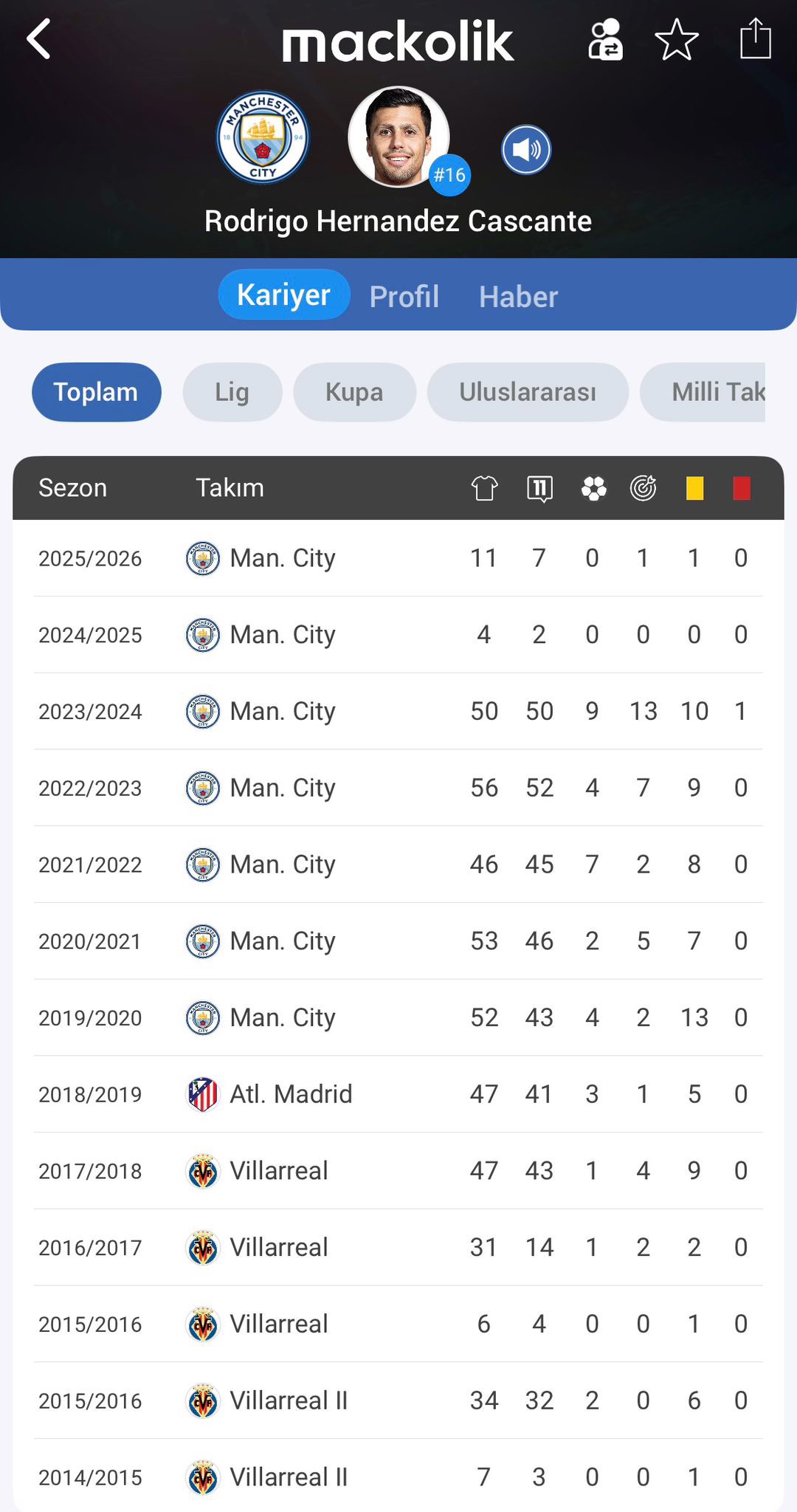Tap the player profile photo

click(398, 137)
